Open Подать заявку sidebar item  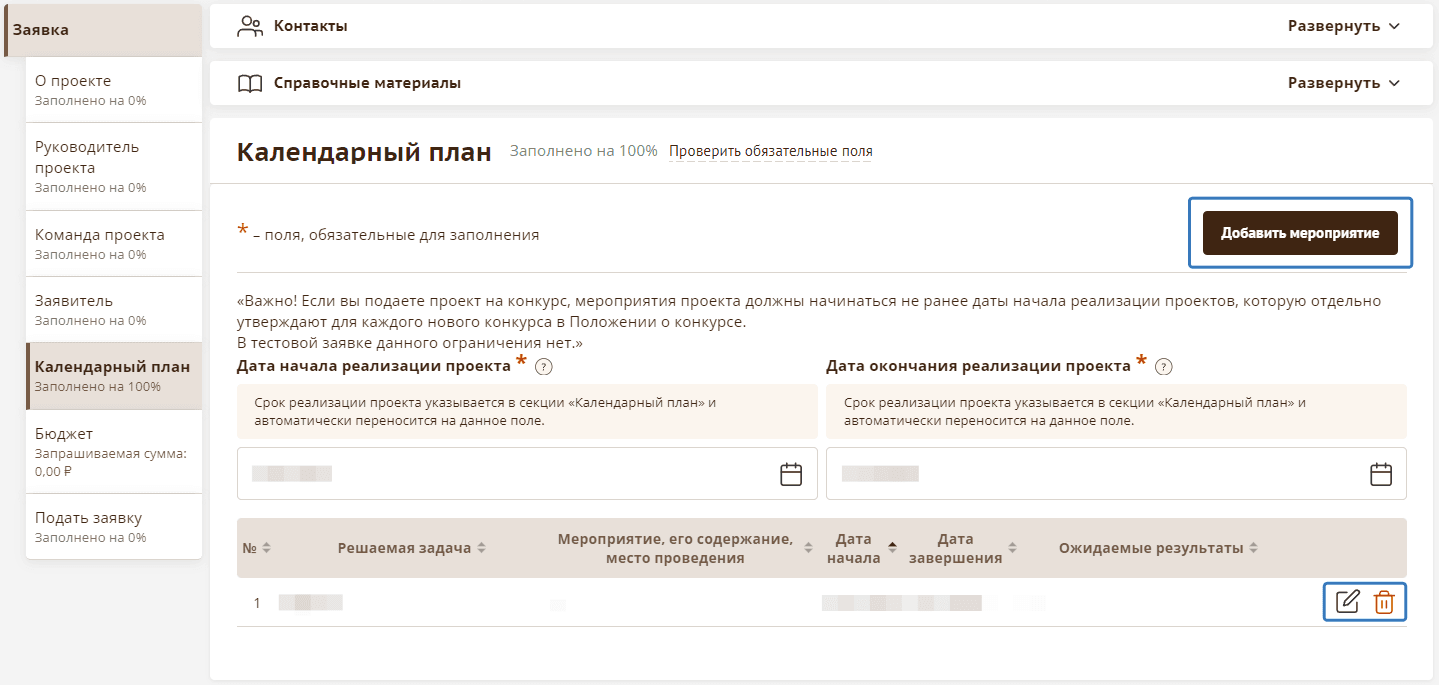113,526
